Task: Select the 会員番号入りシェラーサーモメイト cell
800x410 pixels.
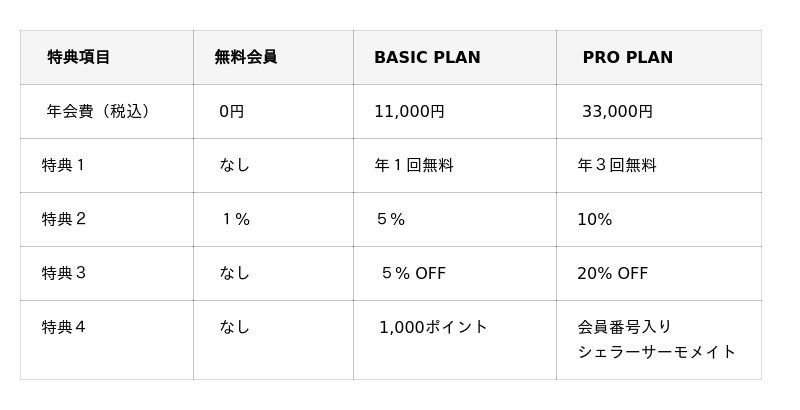Action: [x=656, y=339]
